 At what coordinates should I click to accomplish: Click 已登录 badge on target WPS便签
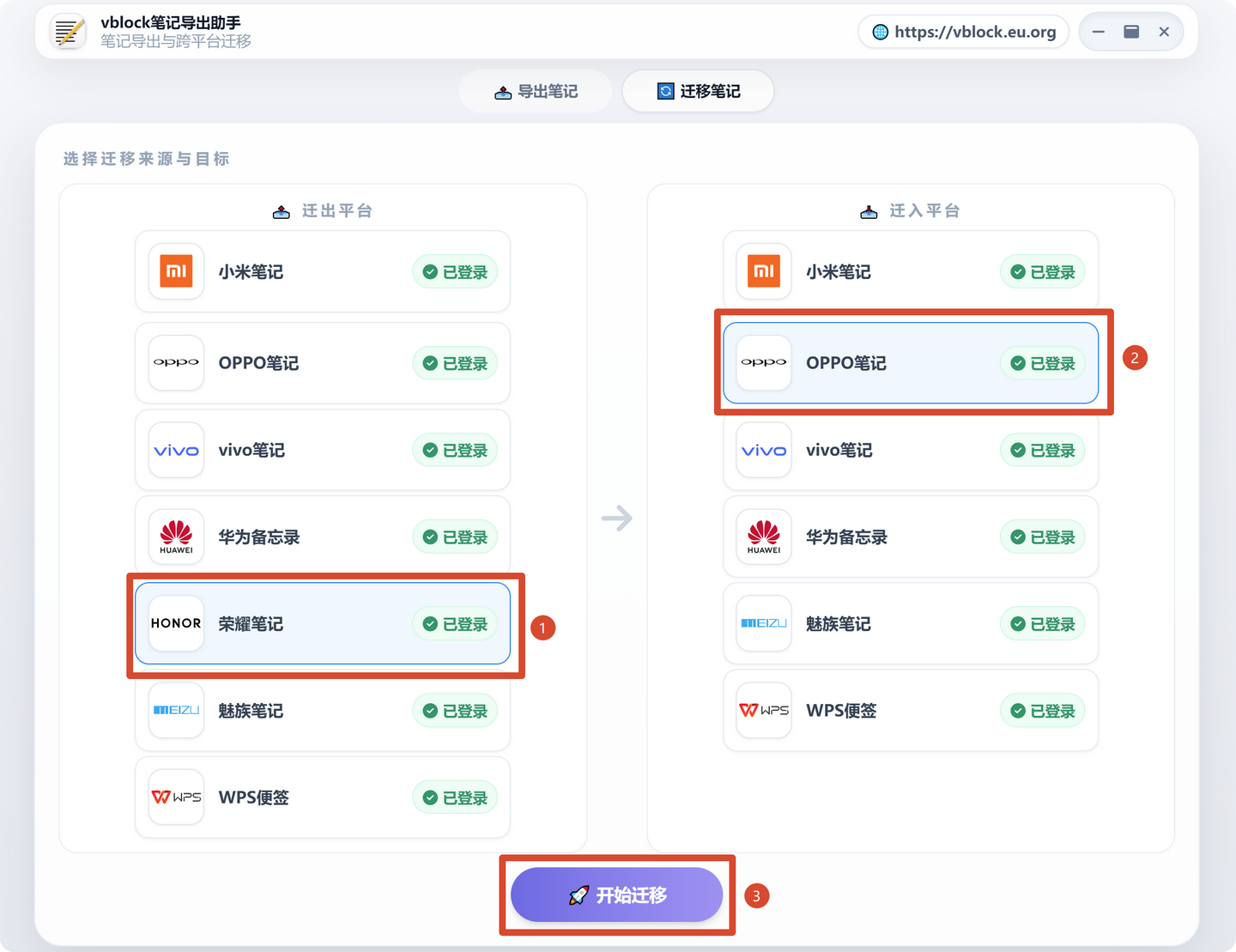(x=1043, y=711)
